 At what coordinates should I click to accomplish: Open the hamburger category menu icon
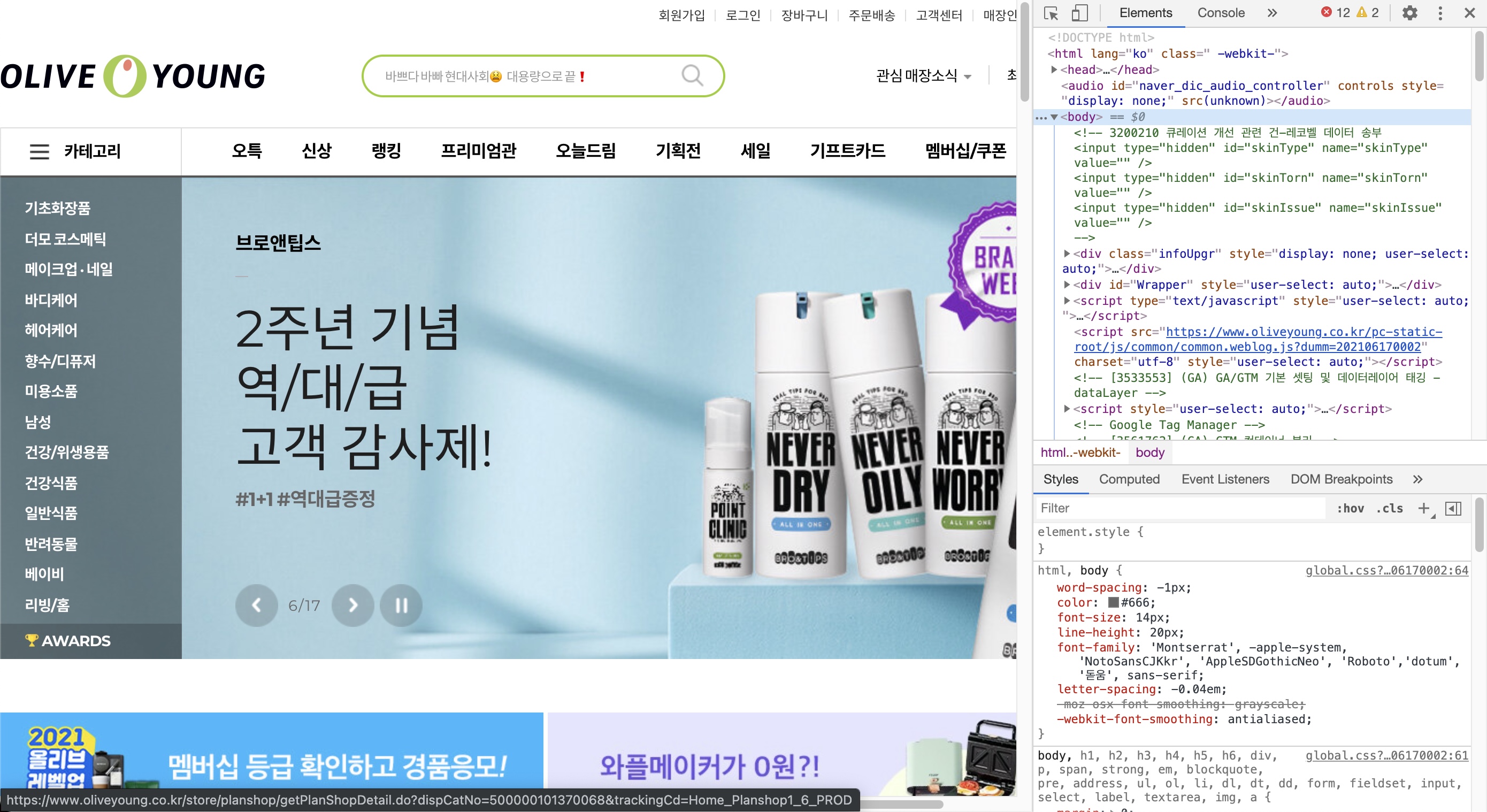coord(39,151)
